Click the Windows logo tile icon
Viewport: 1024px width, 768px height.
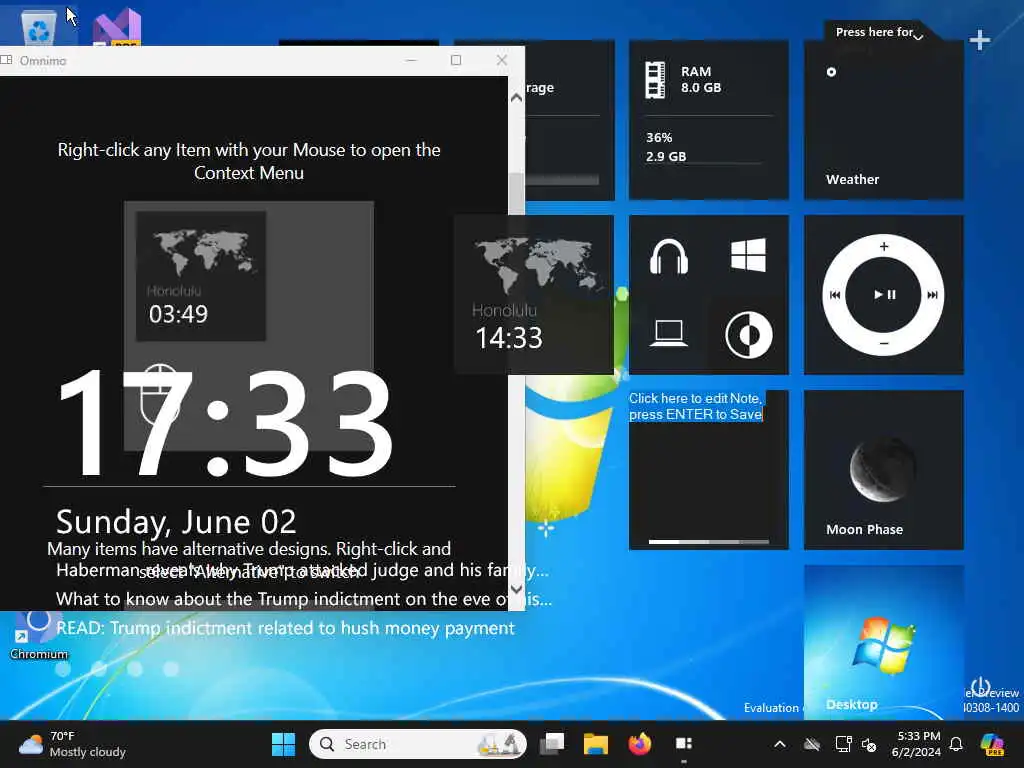click(x=748, y=255)
